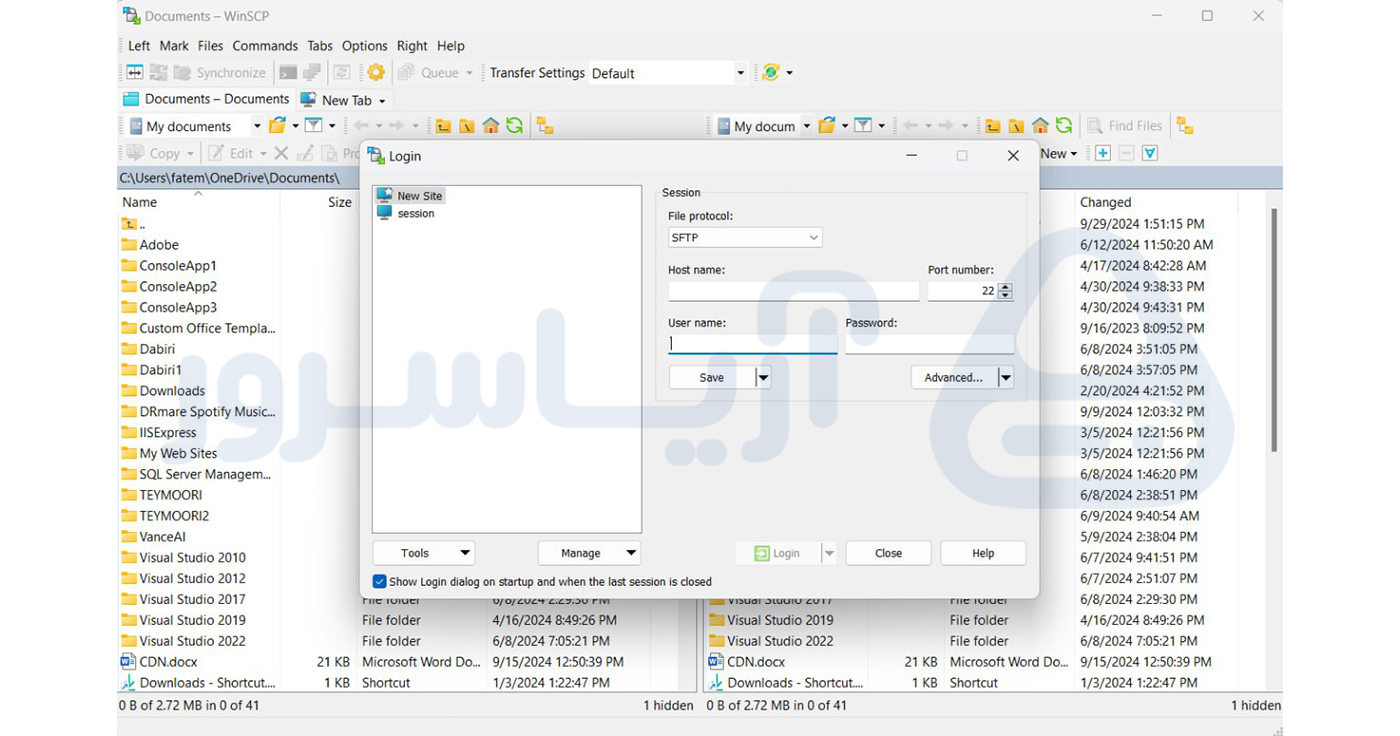The width and height of the screenshot is (1400, 736).
Task: Click the Advanced... button
Action: [954, 377]
